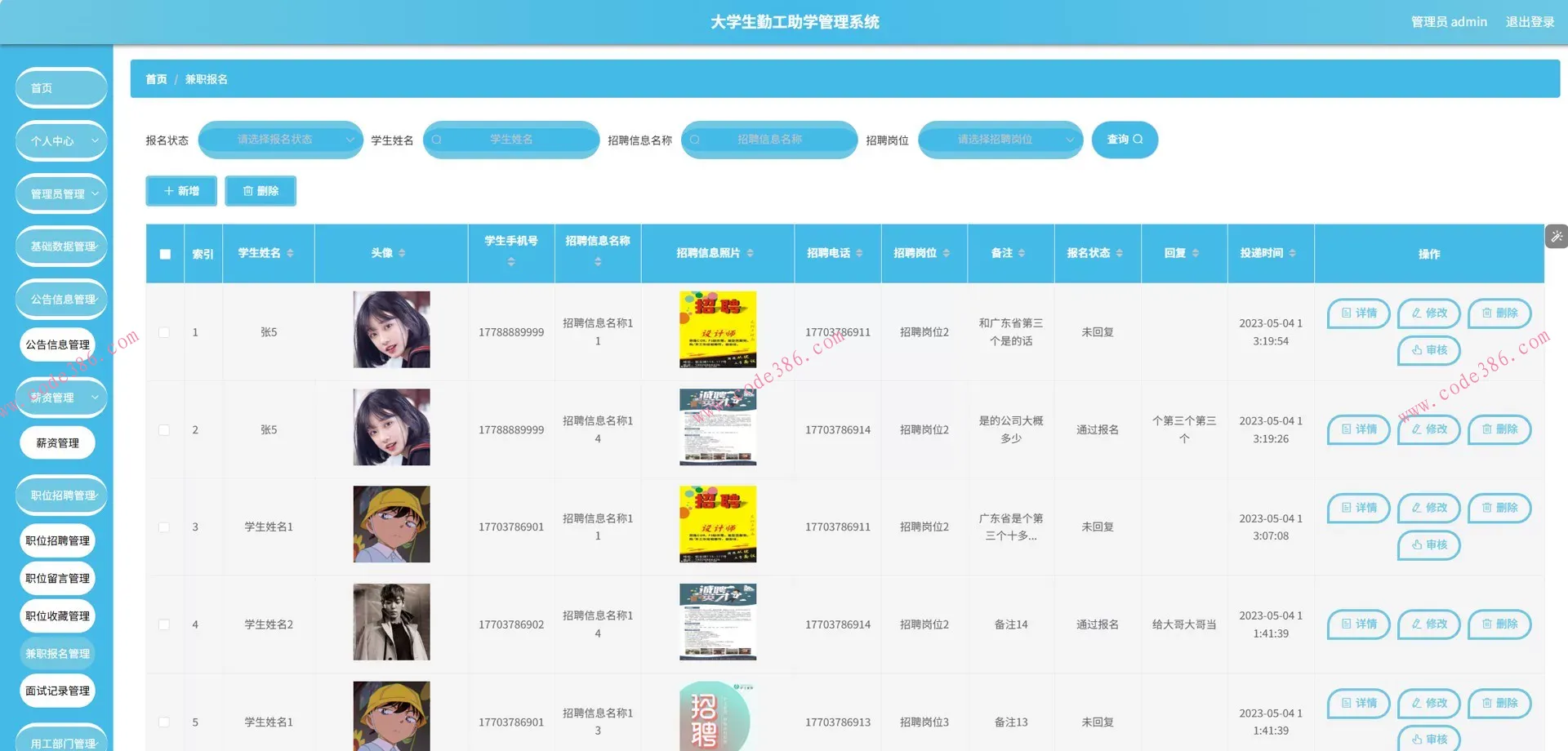
Task: Open the column settings icon above the table
Action: (x=1557, y=236)
